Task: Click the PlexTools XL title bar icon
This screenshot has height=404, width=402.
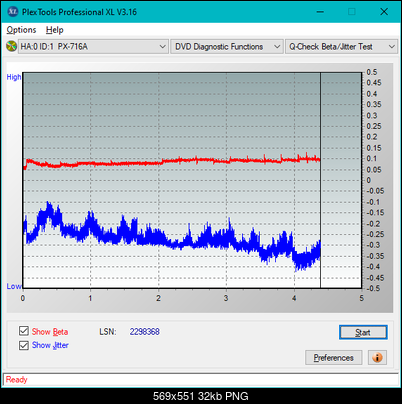Action: tap(13, 12)
